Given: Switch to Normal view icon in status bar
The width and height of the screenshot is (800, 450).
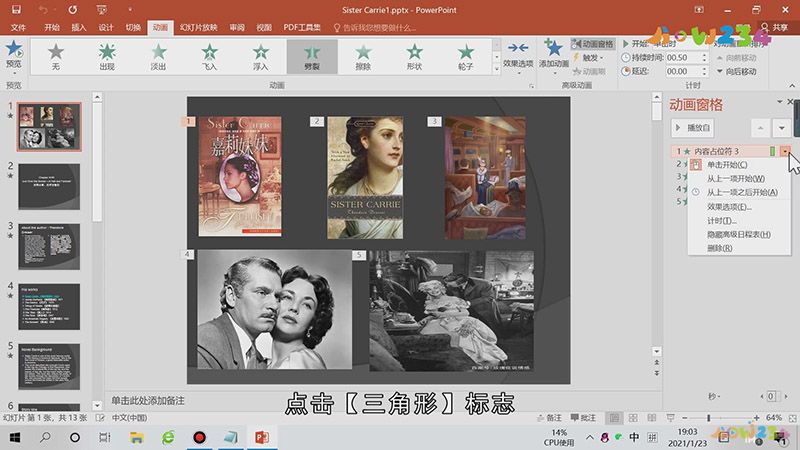Looking at the screenshot, I should click(614, 418).
